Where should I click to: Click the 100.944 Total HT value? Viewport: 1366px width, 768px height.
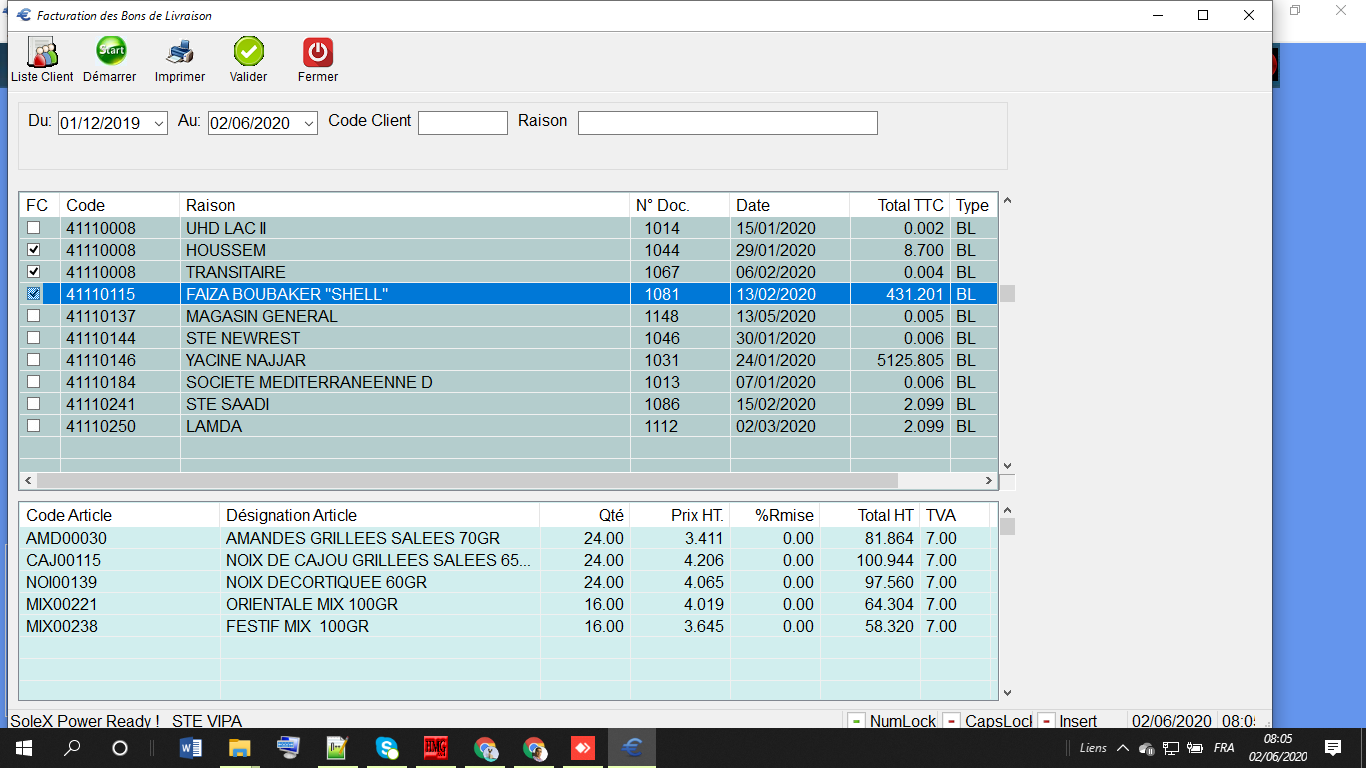point(885,560)
